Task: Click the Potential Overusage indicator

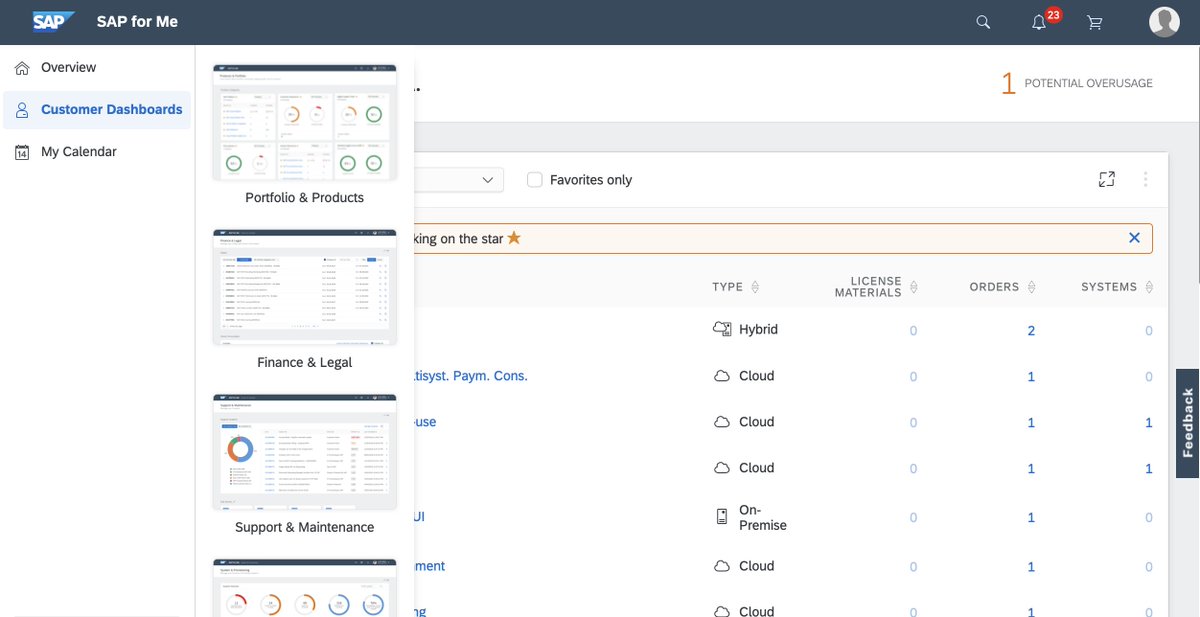Action: point(1077,83)
